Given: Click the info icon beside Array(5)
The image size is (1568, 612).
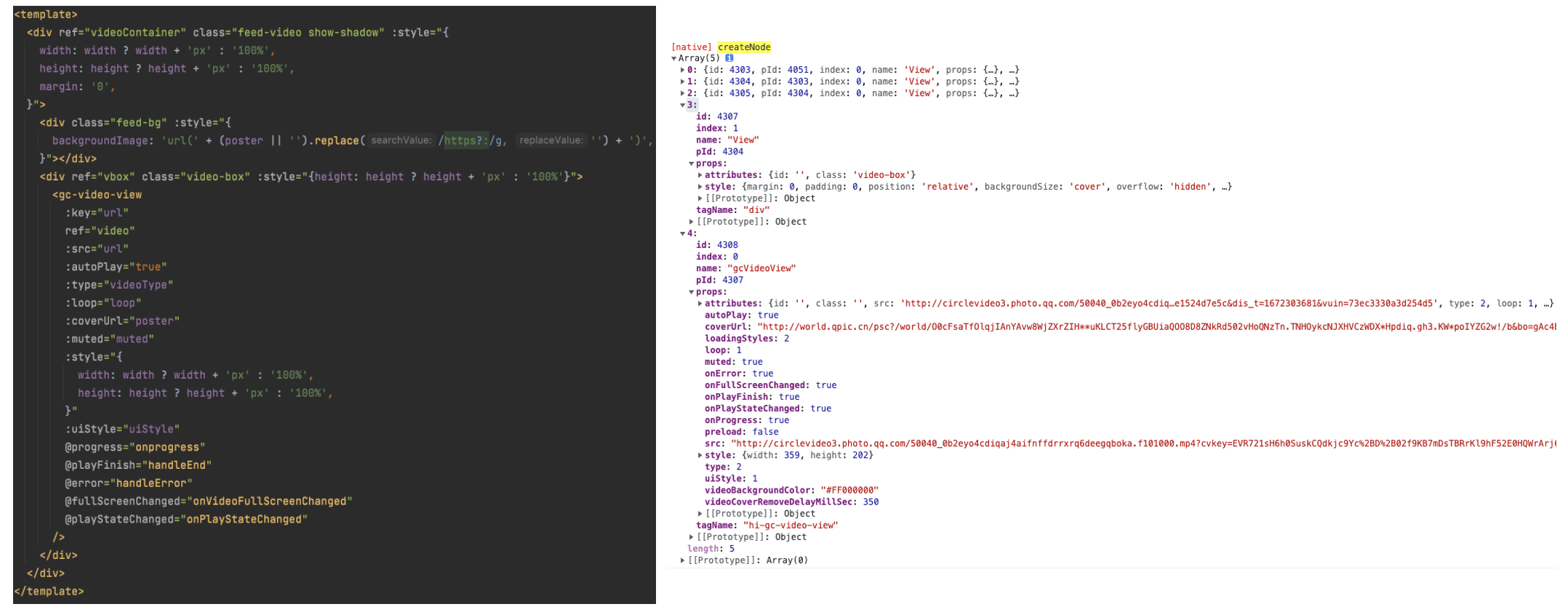Looking at the screenshot, I should (x=729, y=58).
